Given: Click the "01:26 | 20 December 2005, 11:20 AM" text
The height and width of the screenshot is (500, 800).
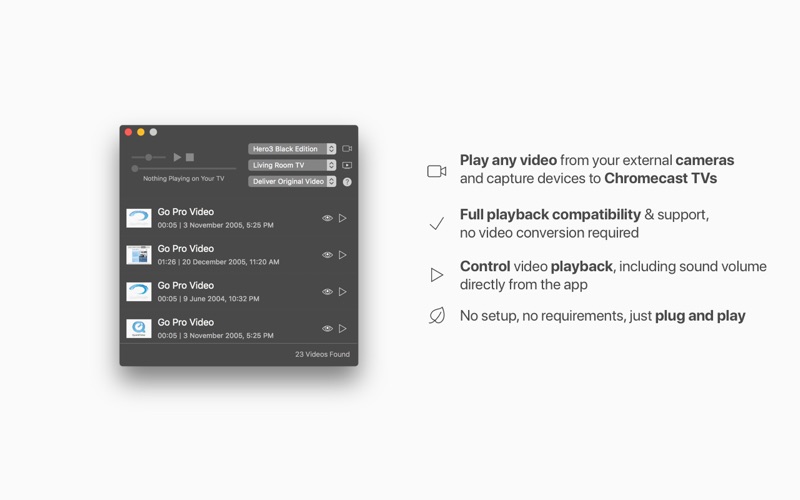Looking at the screenshot, I should (218, 262).
